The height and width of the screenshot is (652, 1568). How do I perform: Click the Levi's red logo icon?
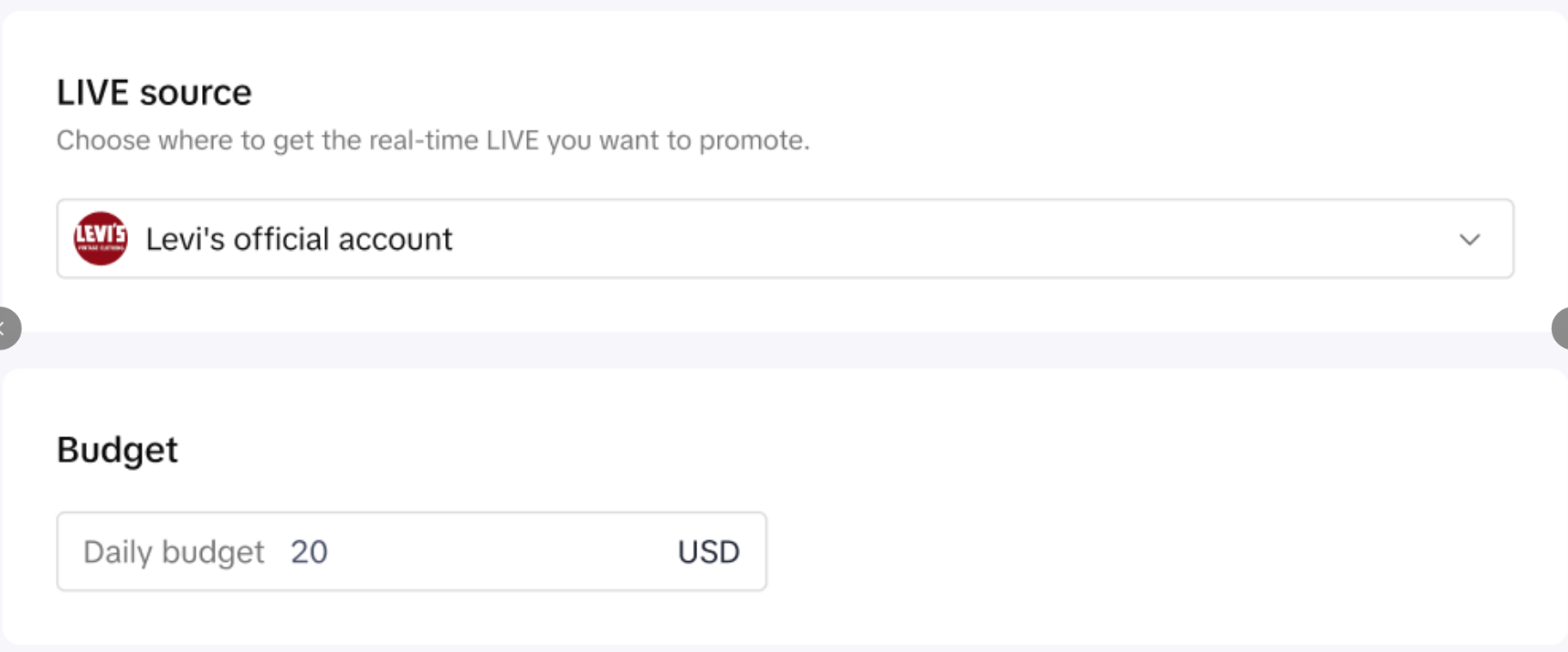(101, 239)
